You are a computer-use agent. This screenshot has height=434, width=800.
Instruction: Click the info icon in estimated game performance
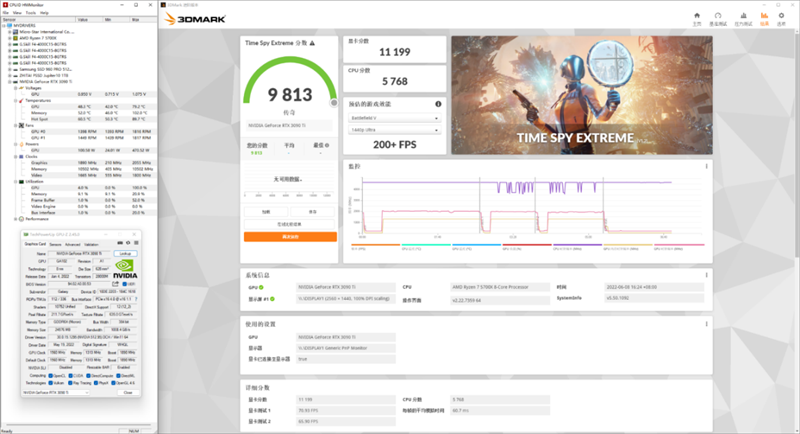(438, 104)
